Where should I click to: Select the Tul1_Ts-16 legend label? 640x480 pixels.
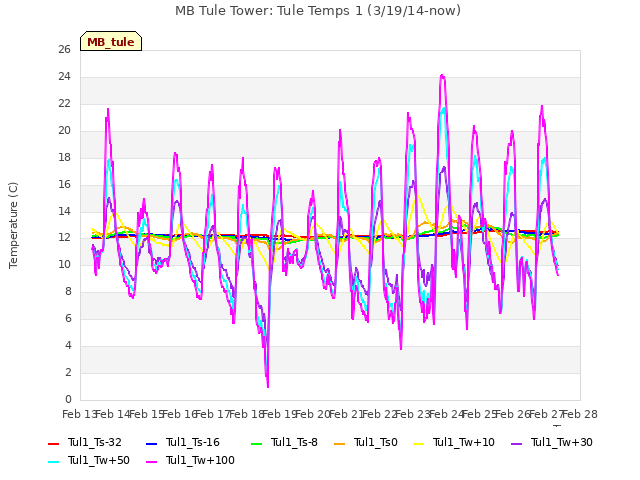click(193, 442)
